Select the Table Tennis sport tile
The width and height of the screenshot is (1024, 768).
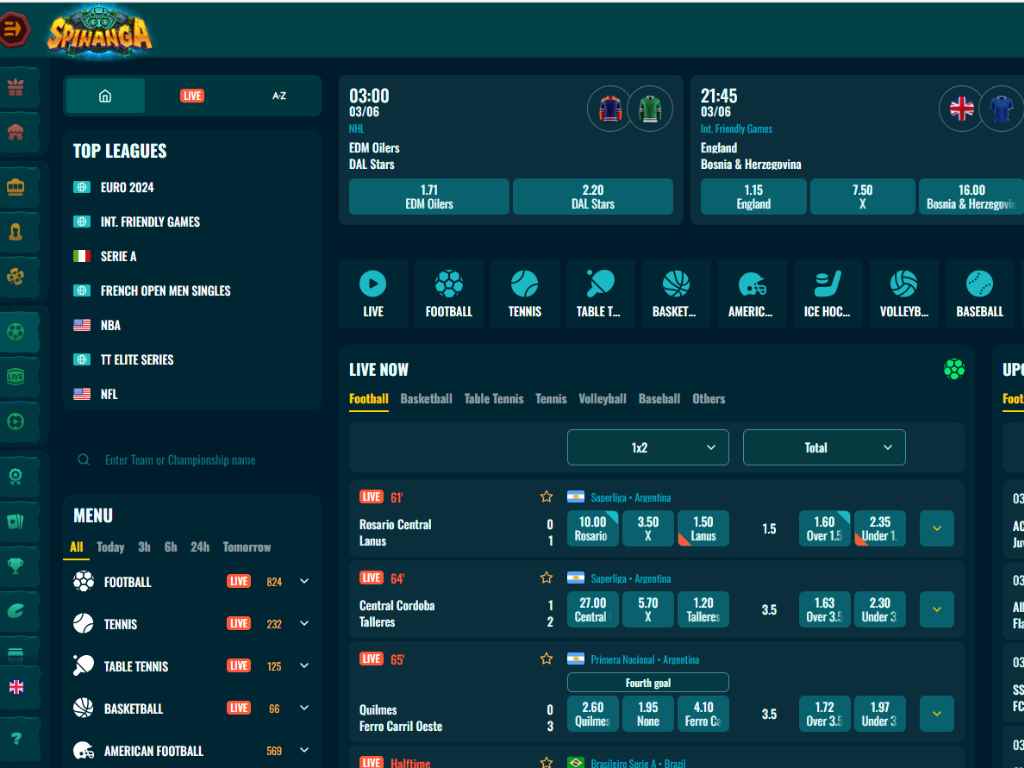[x=600, y=293]
